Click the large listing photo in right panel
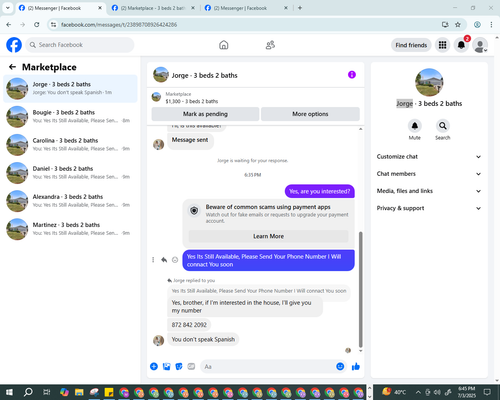 point(429,82)
